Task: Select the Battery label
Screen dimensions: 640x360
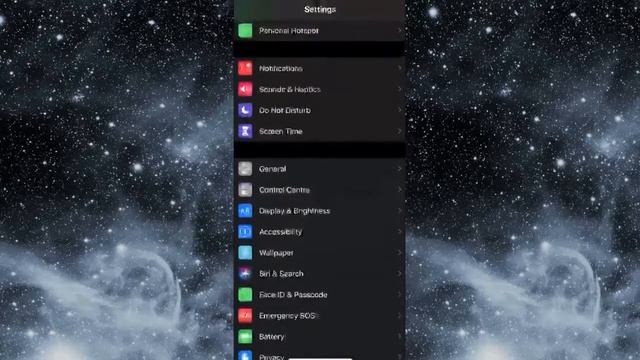Action: [x=271, y=337]
